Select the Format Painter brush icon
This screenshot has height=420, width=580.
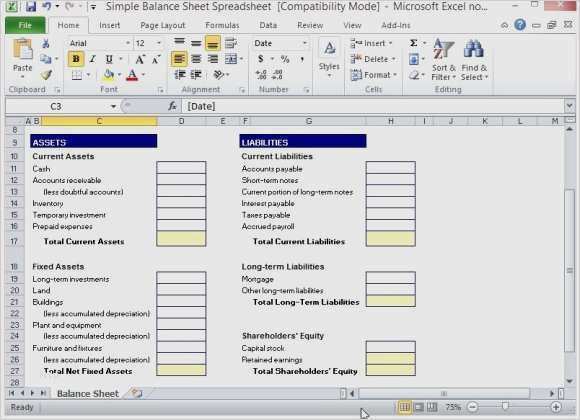click(46, 75)
